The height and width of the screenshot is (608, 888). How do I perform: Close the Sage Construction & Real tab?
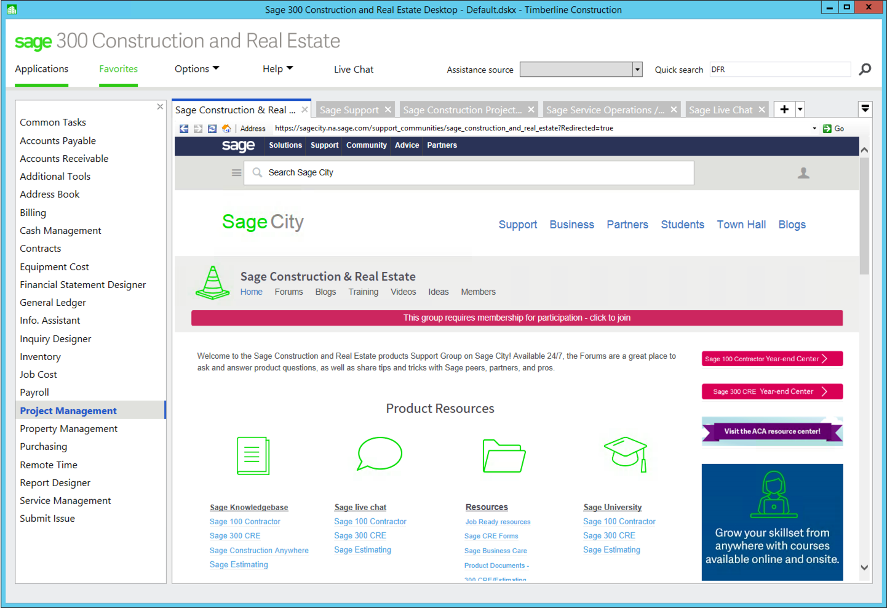tap(305, 110)
